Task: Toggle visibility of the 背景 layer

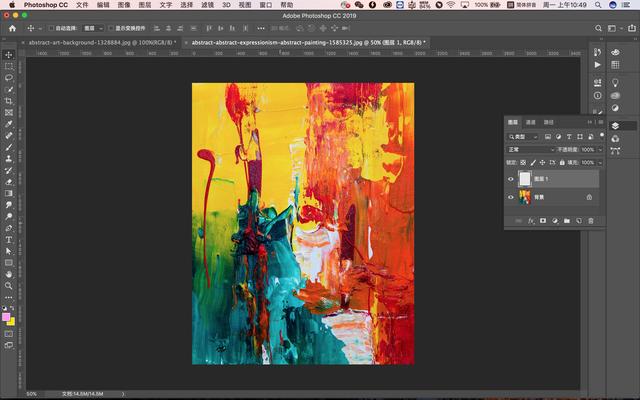Action: (511, 197)
